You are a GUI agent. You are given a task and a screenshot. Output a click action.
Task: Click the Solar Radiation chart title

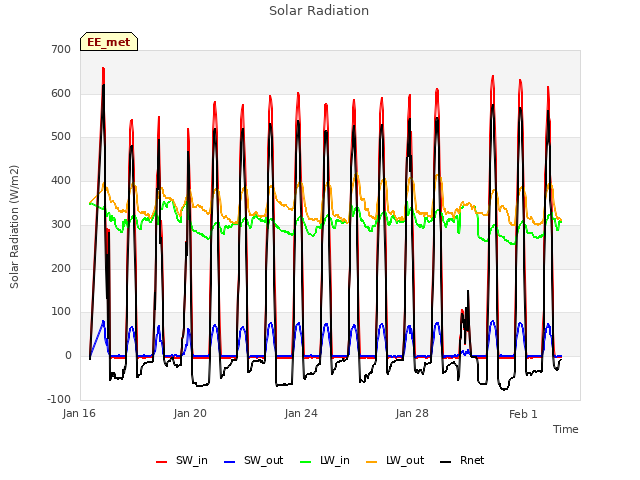click(319, 11)
